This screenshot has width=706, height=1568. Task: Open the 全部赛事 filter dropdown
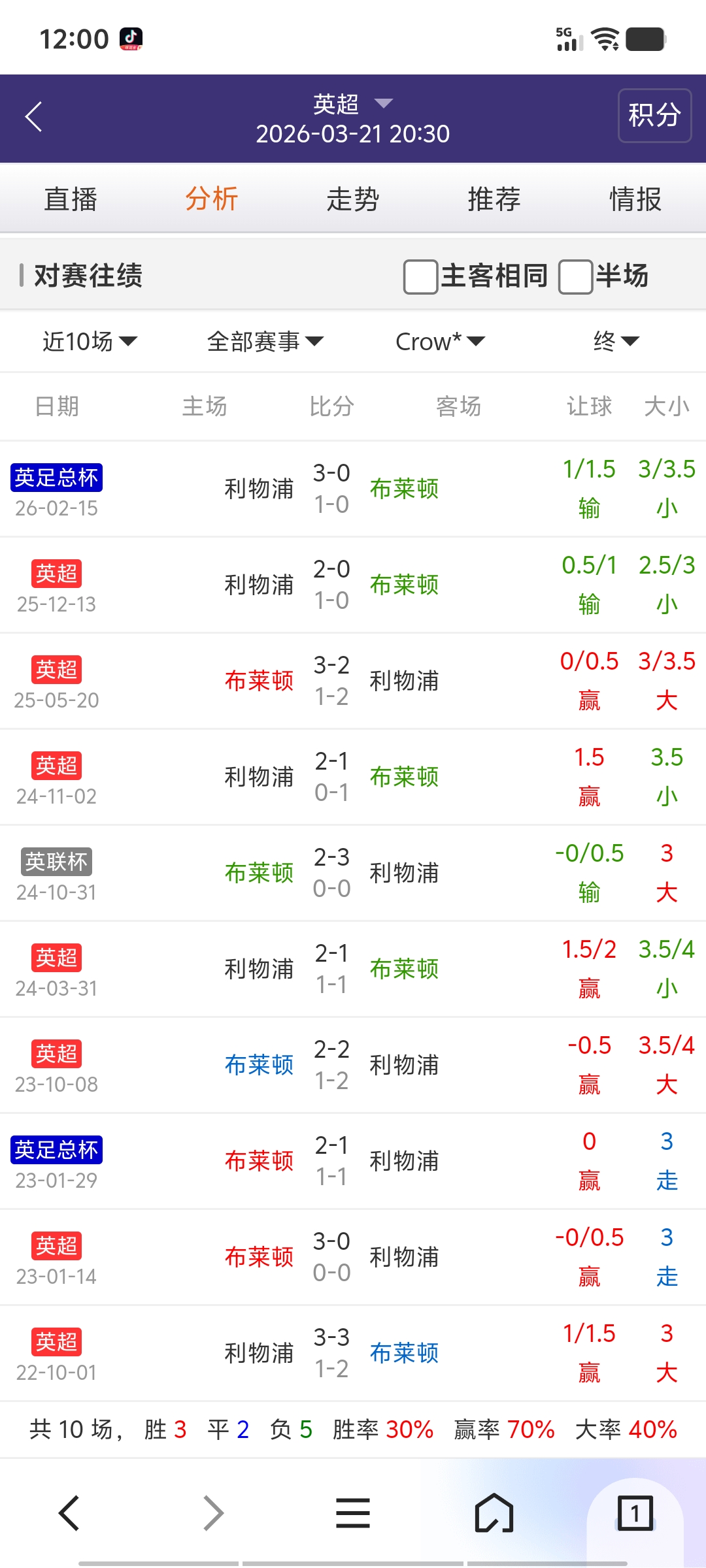point(265,341)
